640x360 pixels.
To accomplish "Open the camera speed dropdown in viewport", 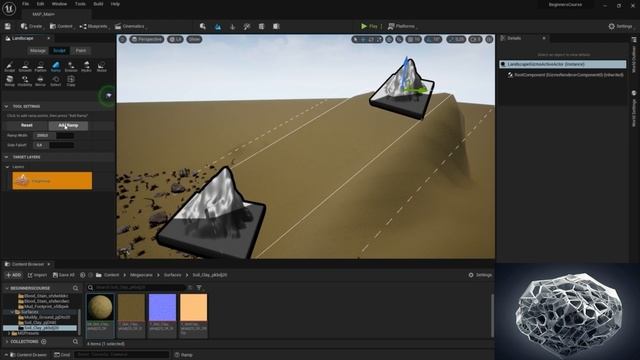I will [475, 39].
